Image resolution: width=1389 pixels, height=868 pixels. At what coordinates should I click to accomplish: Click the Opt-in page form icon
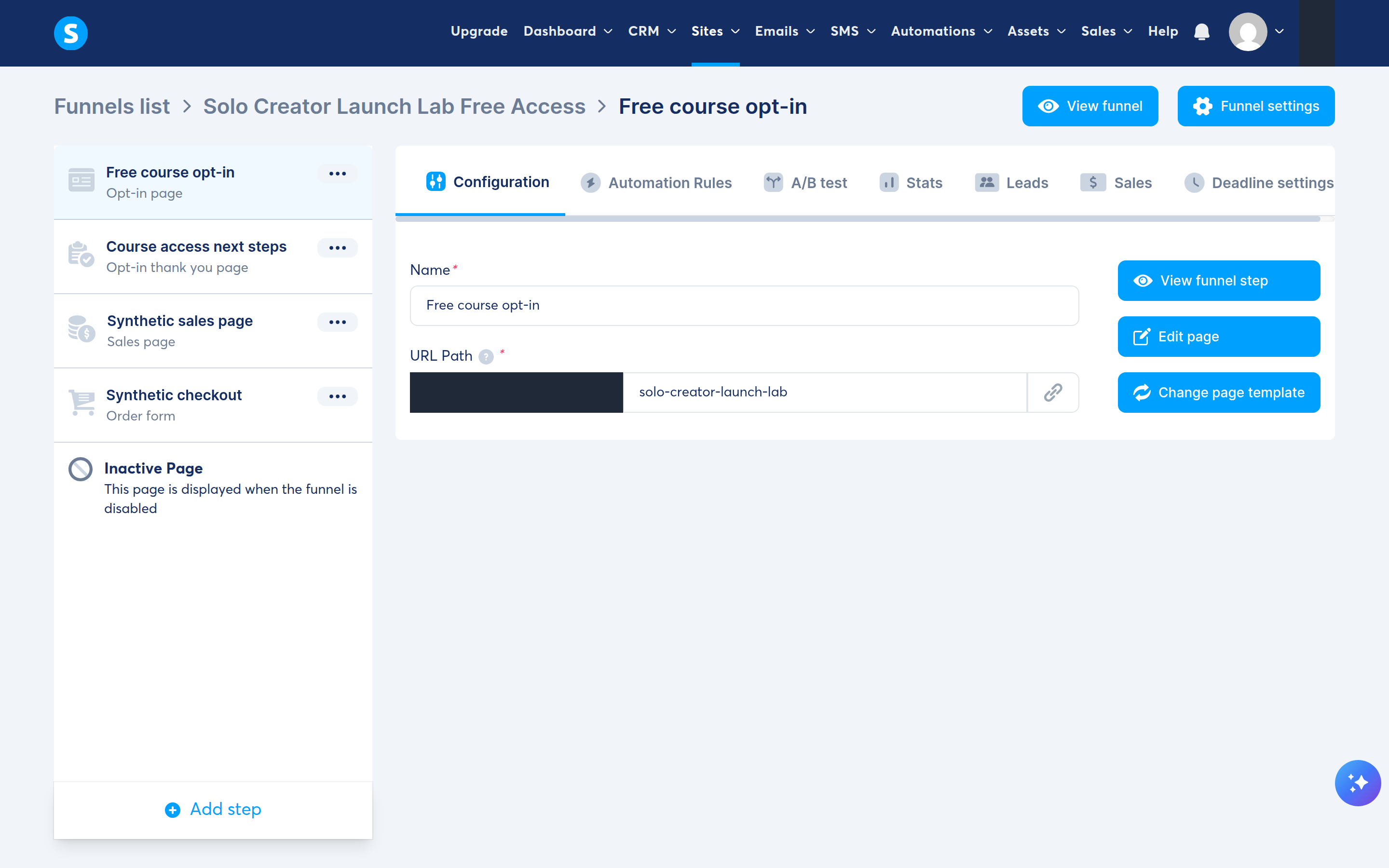[82, 180]
